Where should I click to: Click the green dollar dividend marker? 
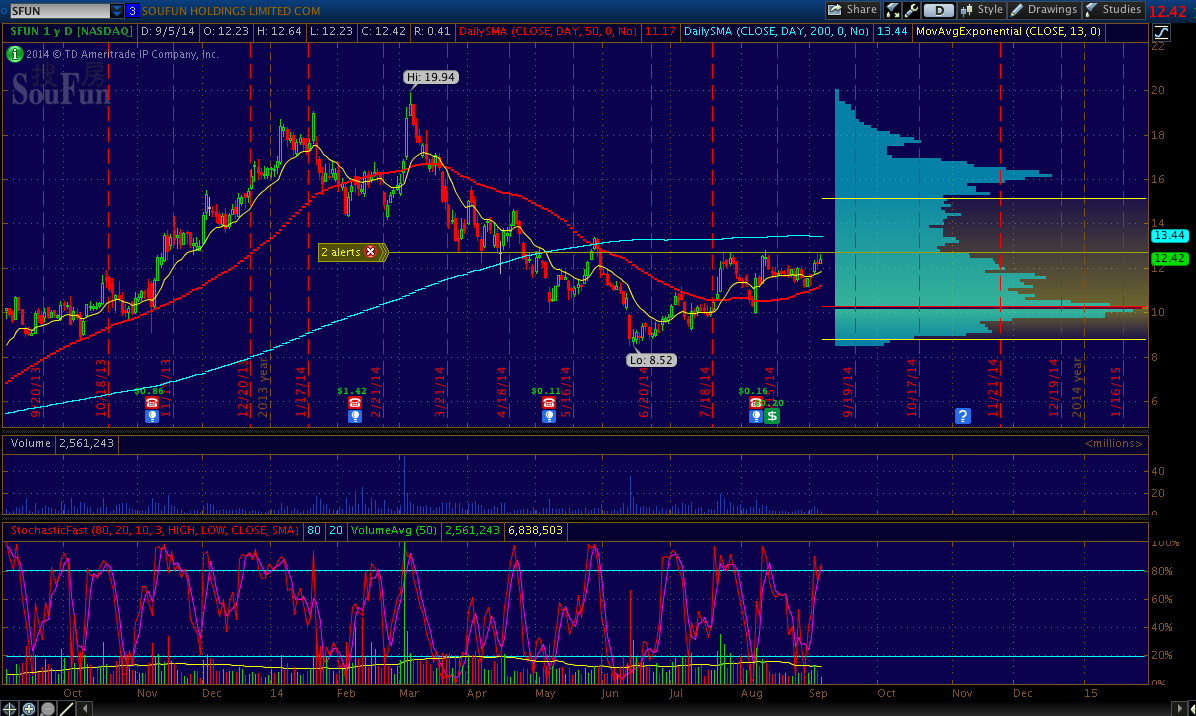tap(772, 416)
